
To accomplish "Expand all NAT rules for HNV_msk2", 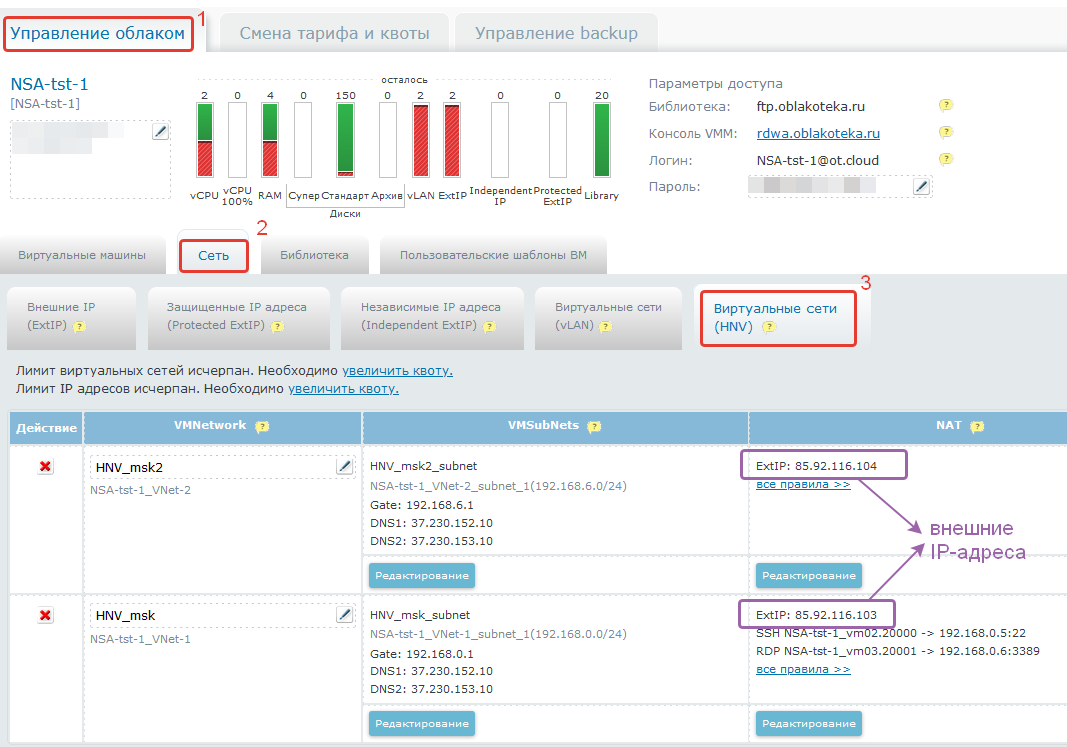I will 803,485.
